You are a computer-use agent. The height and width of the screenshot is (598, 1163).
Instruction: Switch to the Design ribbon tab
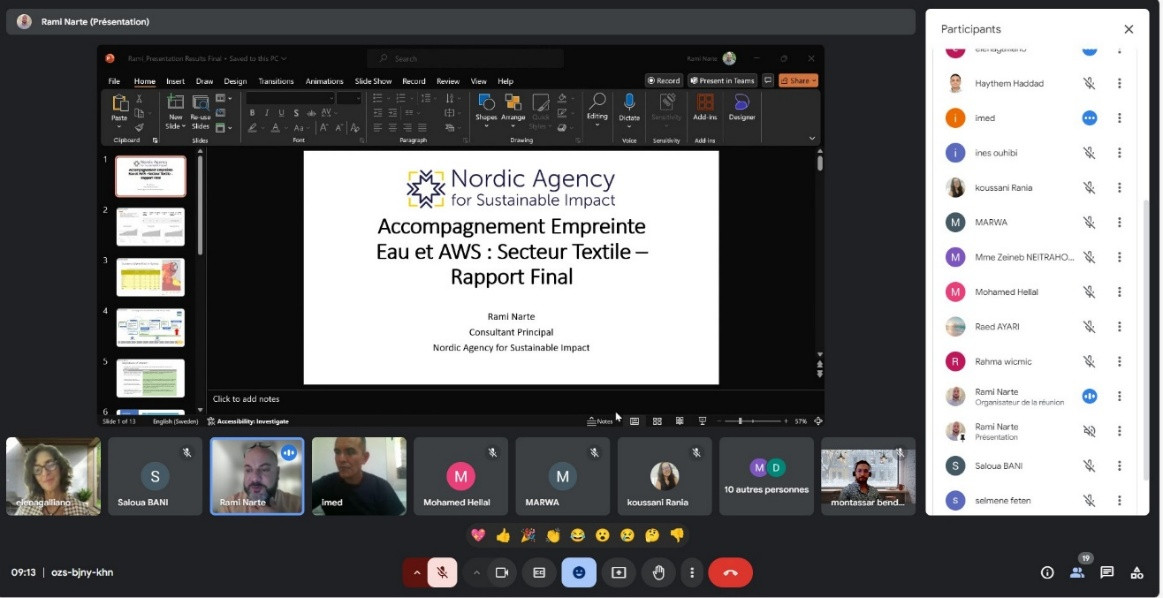coord(235,82)
